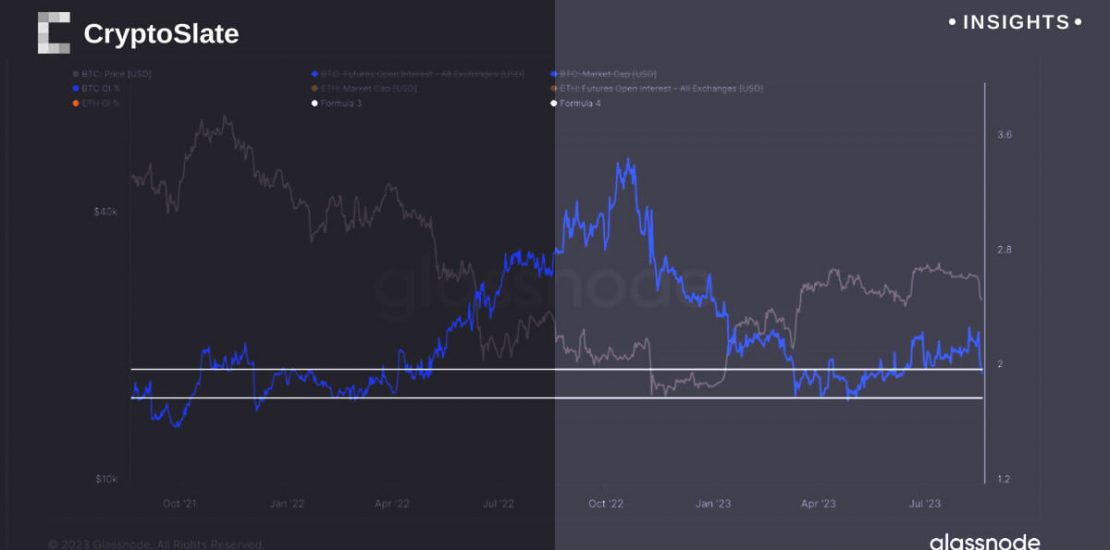This screenshot has height=550, width=1110.
Task: Click the INSIGHTS label
Action: coord(1015,22)
